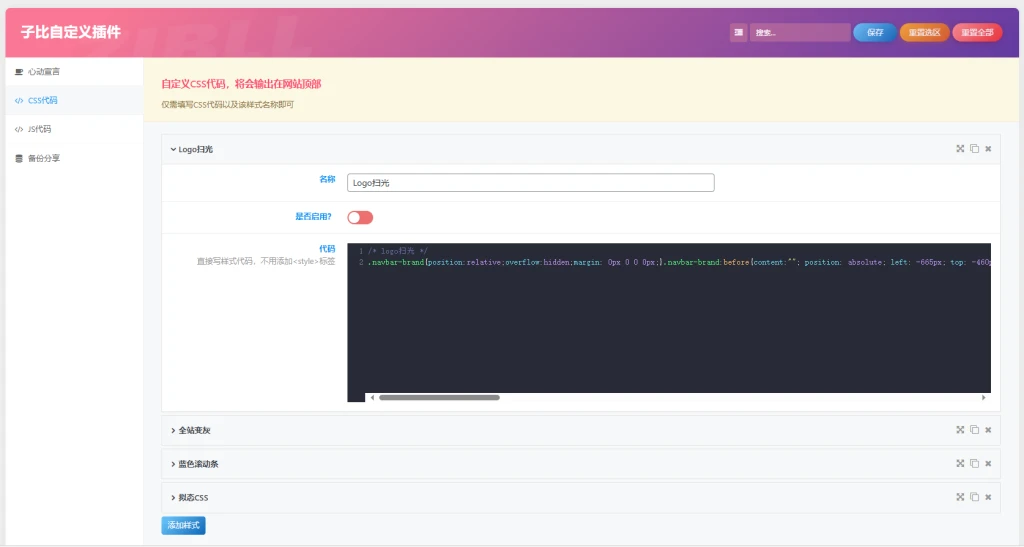Duplicate the Logo扫光 style with the copy icon
Viewport: 1024px width, 547px height.
[974, 149]
